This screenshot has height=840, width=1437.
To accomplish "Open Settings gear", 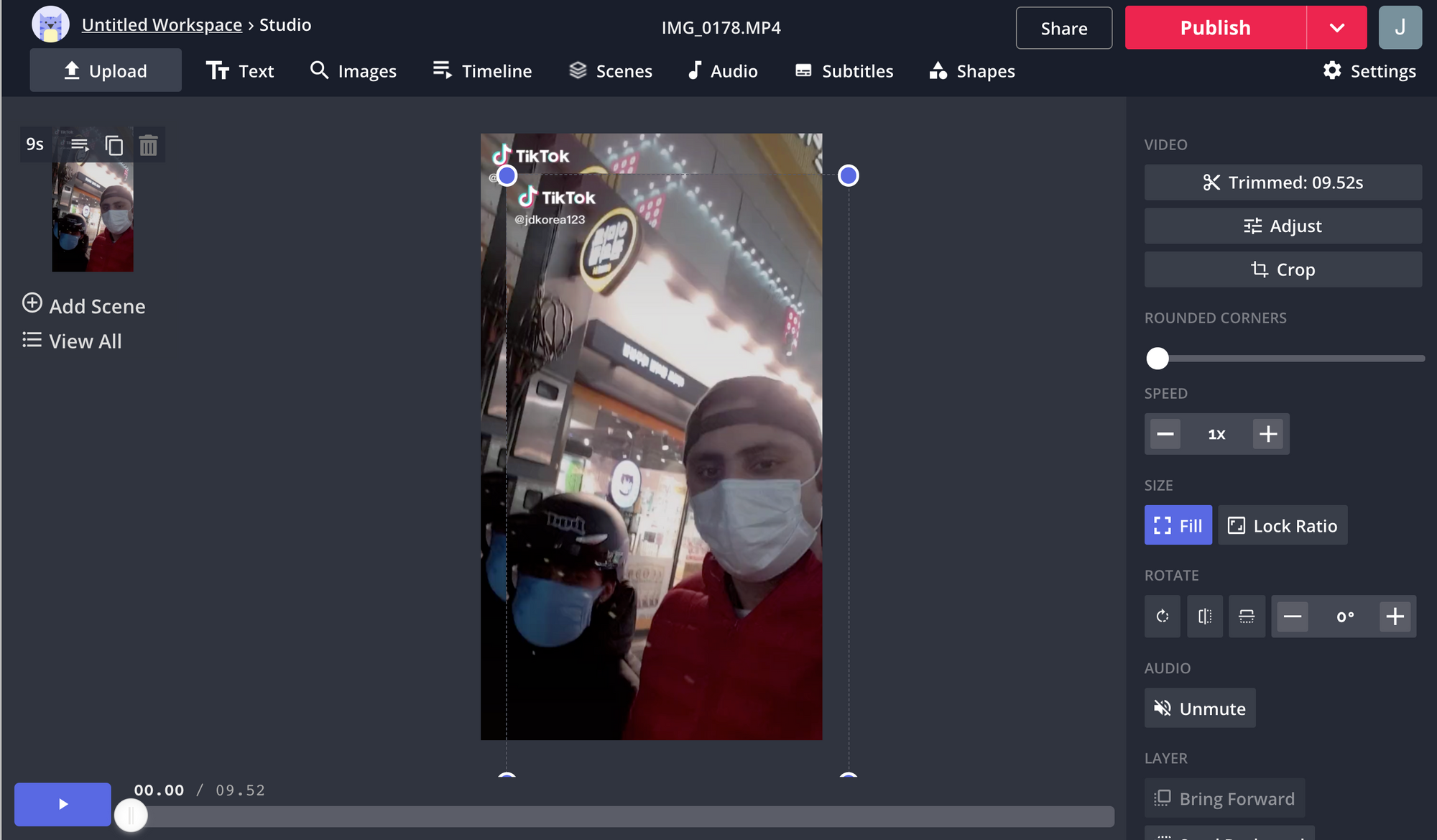I will (1369, 71).
